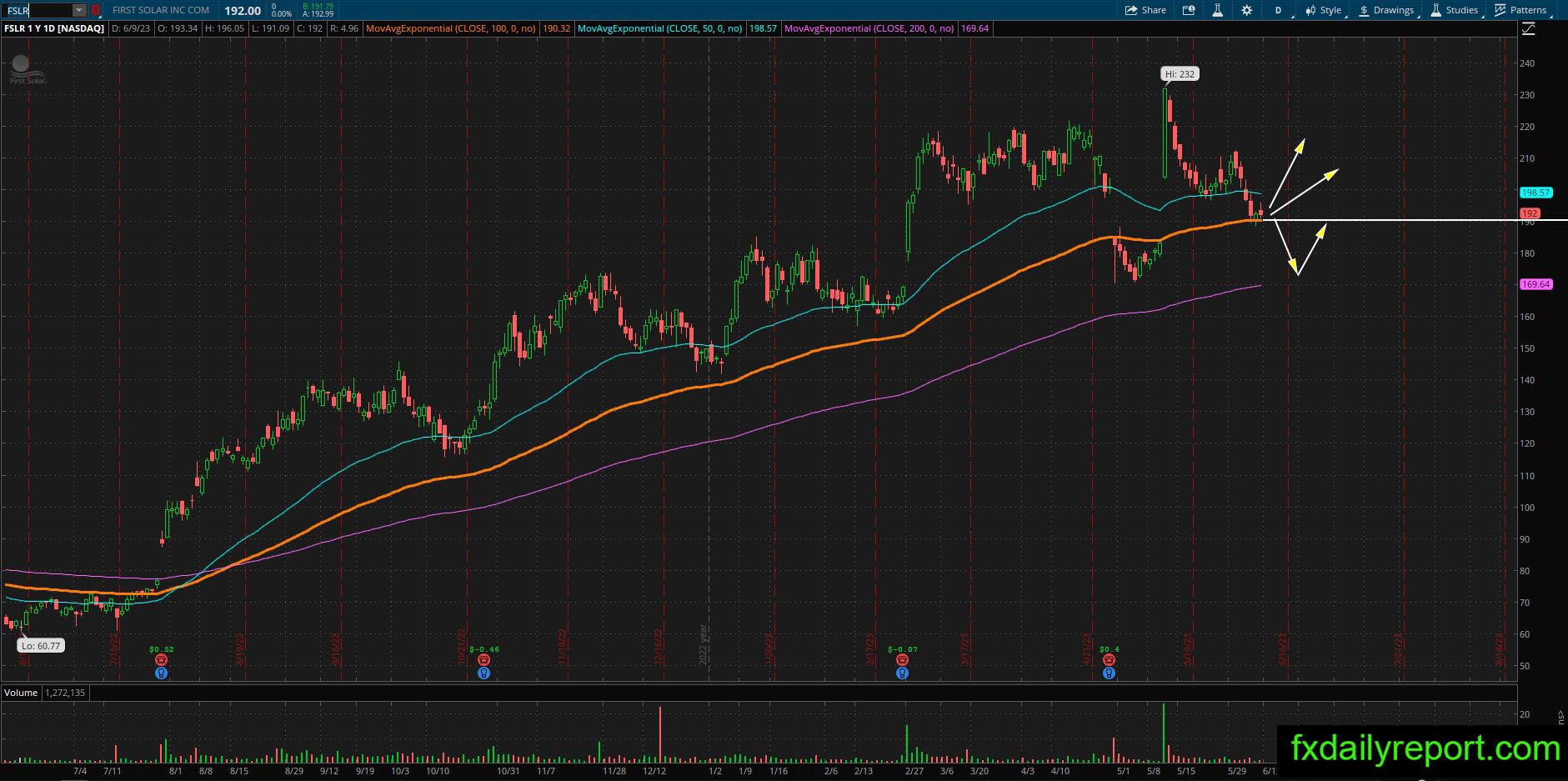Screen dimensions: 1568x781
Task: Click the 169.64 EMA price axis tag
Action: coord(1535,284)
